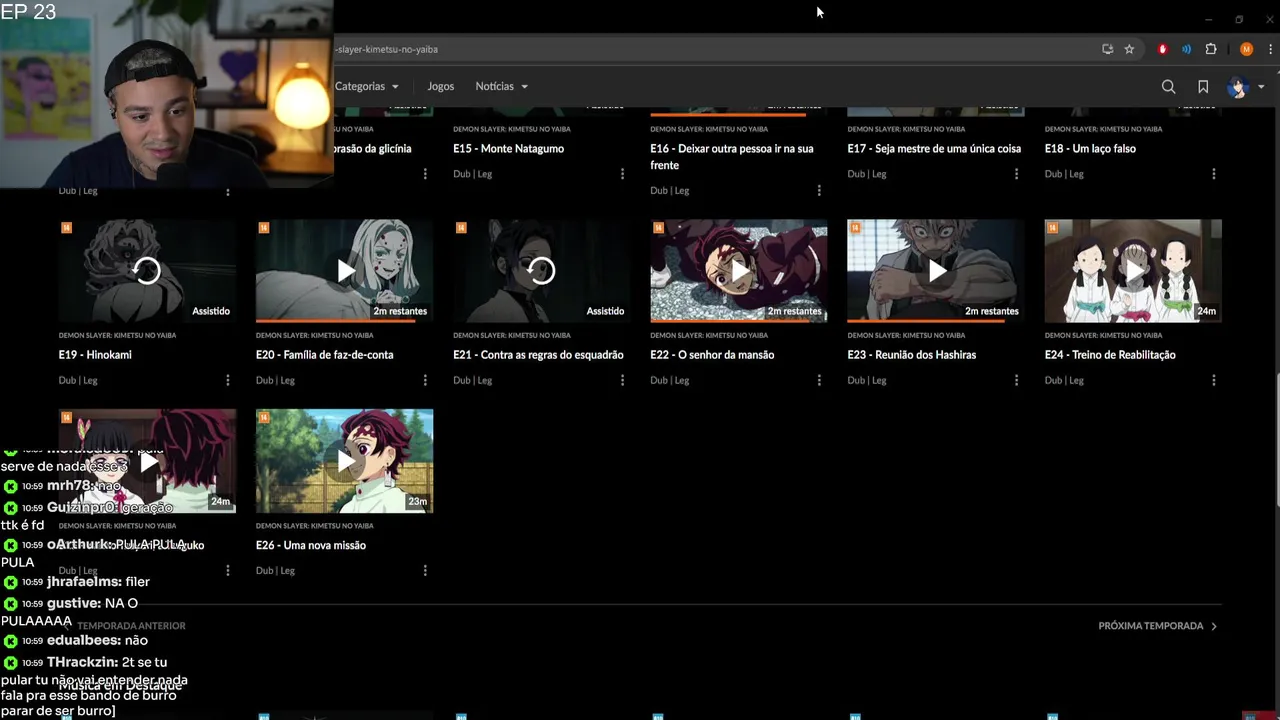Screen dimensions: 1280x720
Task: Open more options for E15 - Monte Natagumo
Action: pos(622,174)
